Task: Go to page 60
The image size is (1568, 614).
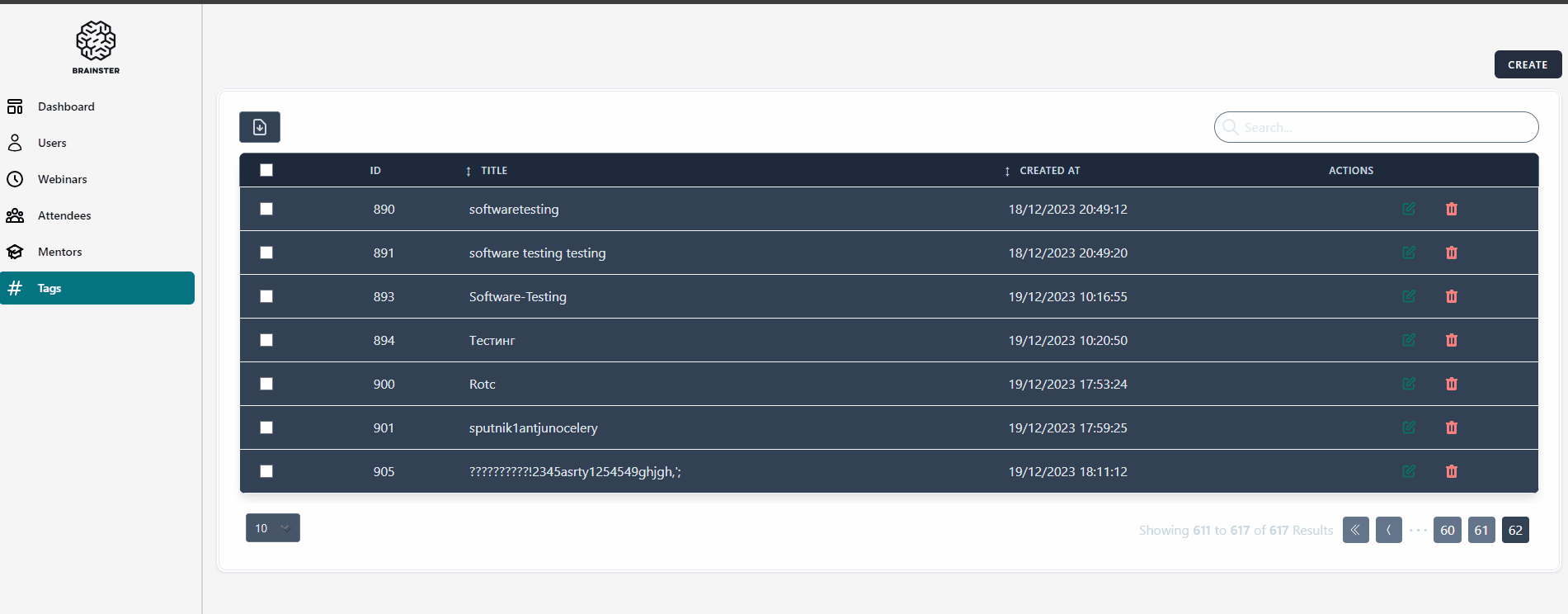Action: (1447, 530)
